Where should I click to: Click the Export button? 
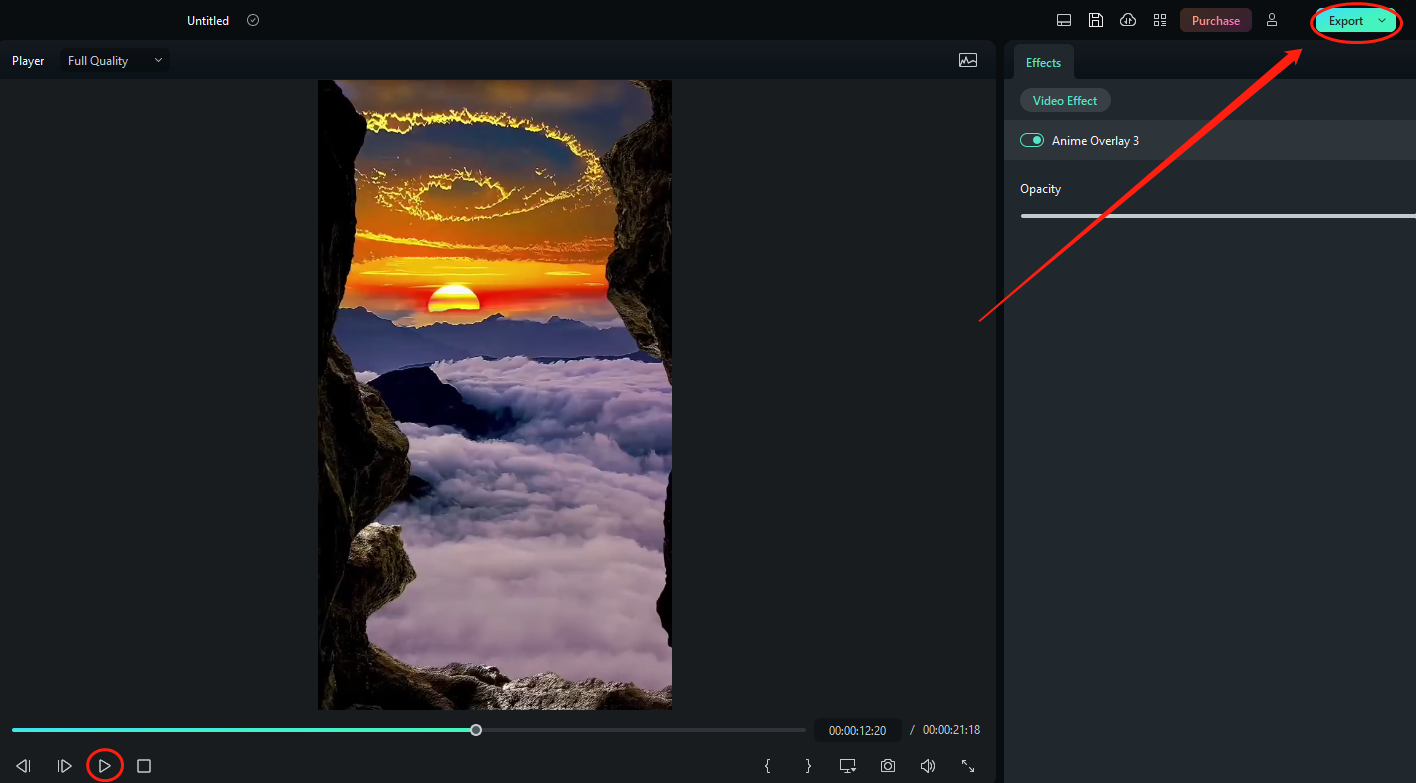[1345, 21]
